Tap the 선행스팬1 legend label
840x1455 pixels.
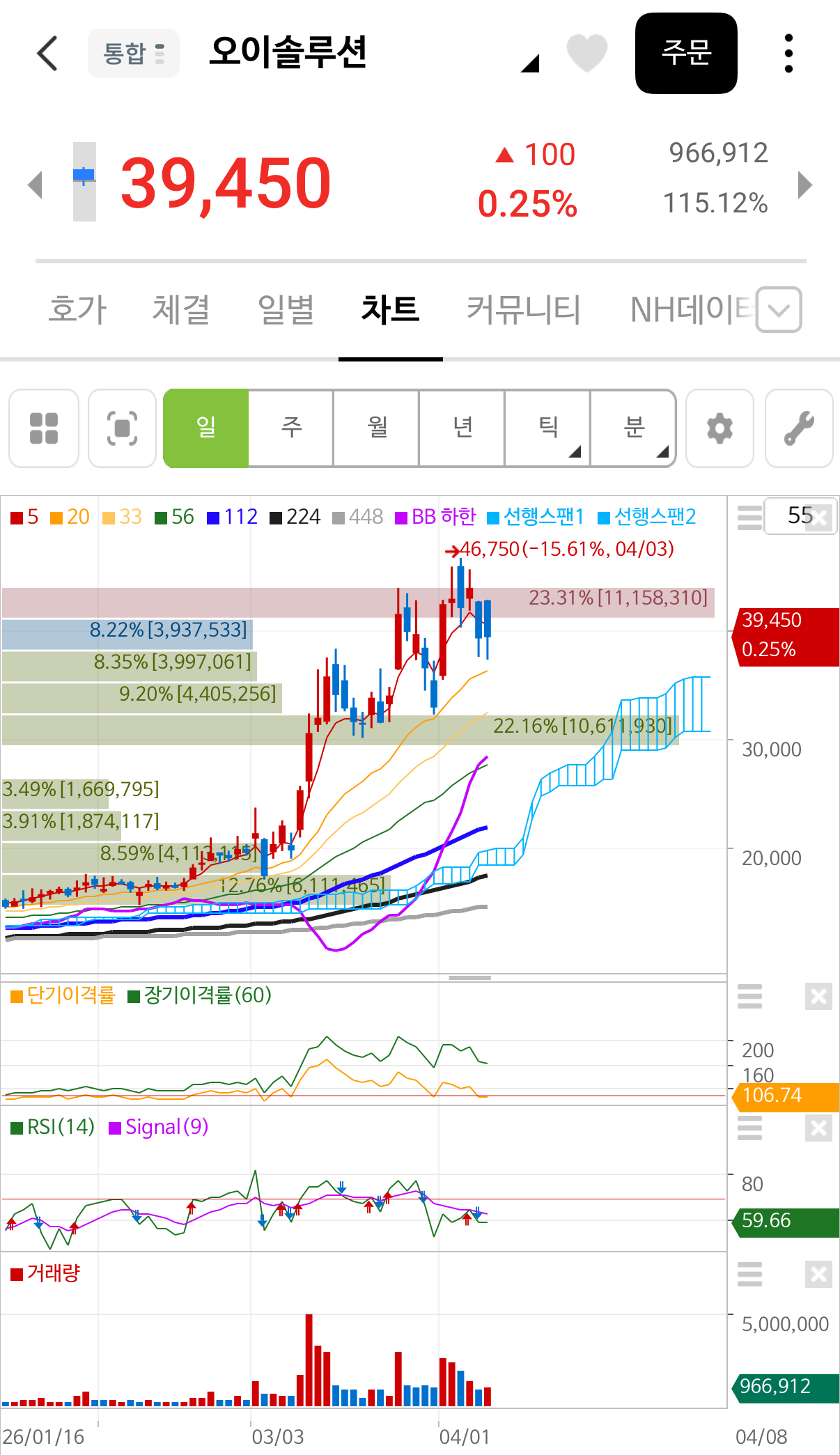click(543, 517)
